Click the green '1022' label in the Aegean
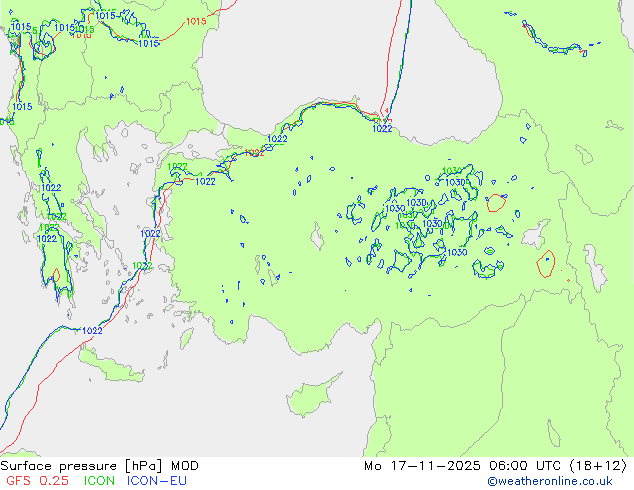The width and height of the screenshot is (634, 490). 142,266
